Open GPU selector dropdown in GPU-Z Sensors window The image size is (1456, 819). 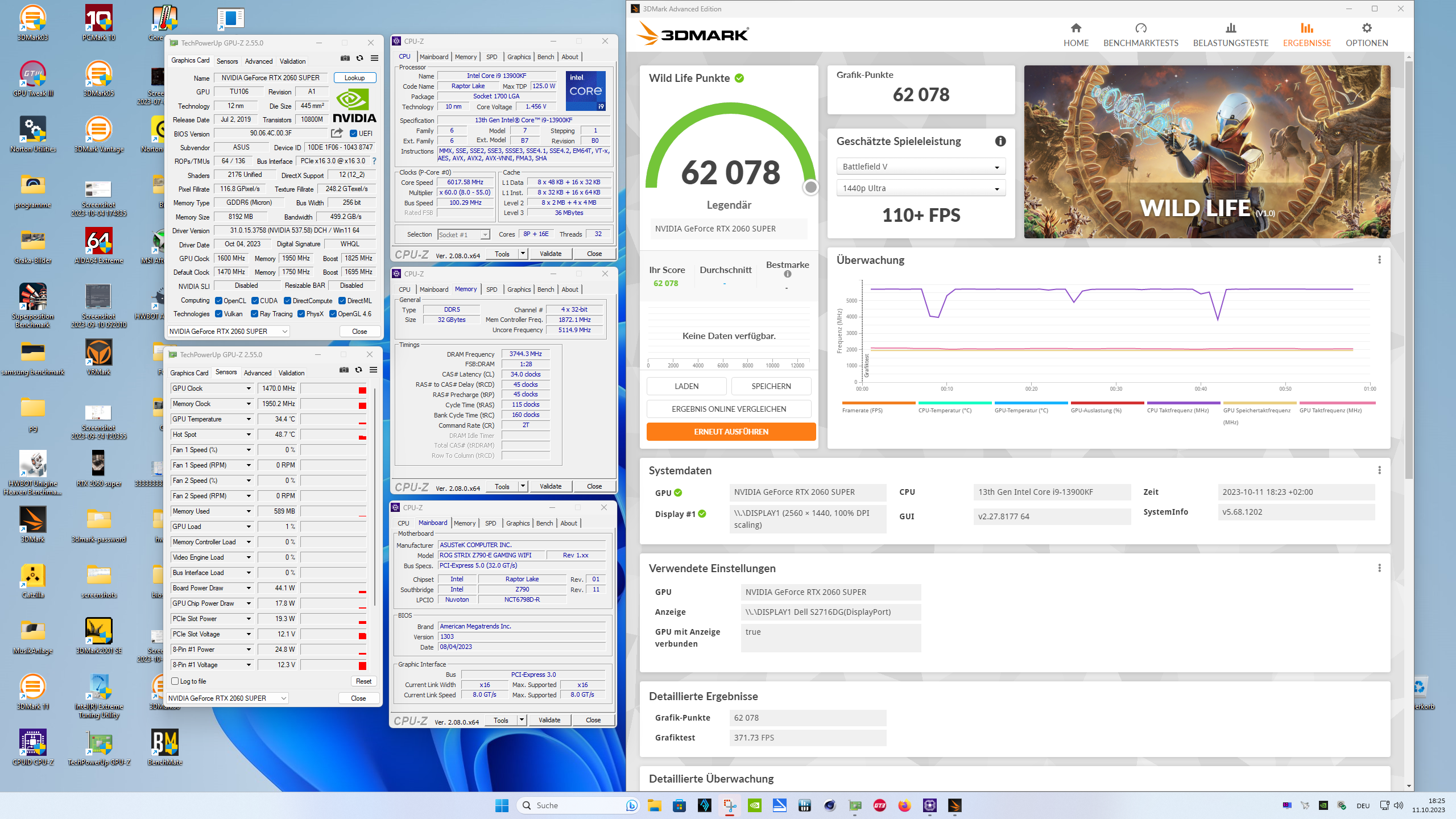click(x=227, y=698)
